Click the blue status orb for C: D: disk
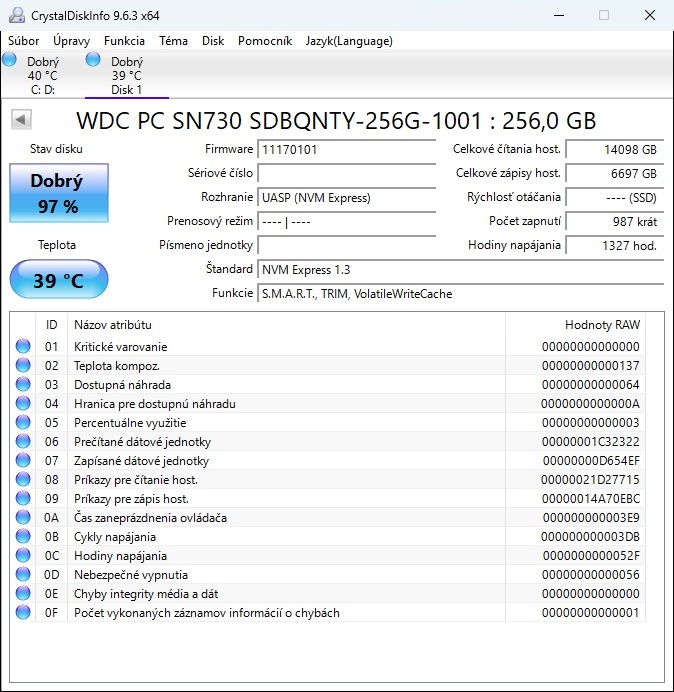 click(9, 59)
